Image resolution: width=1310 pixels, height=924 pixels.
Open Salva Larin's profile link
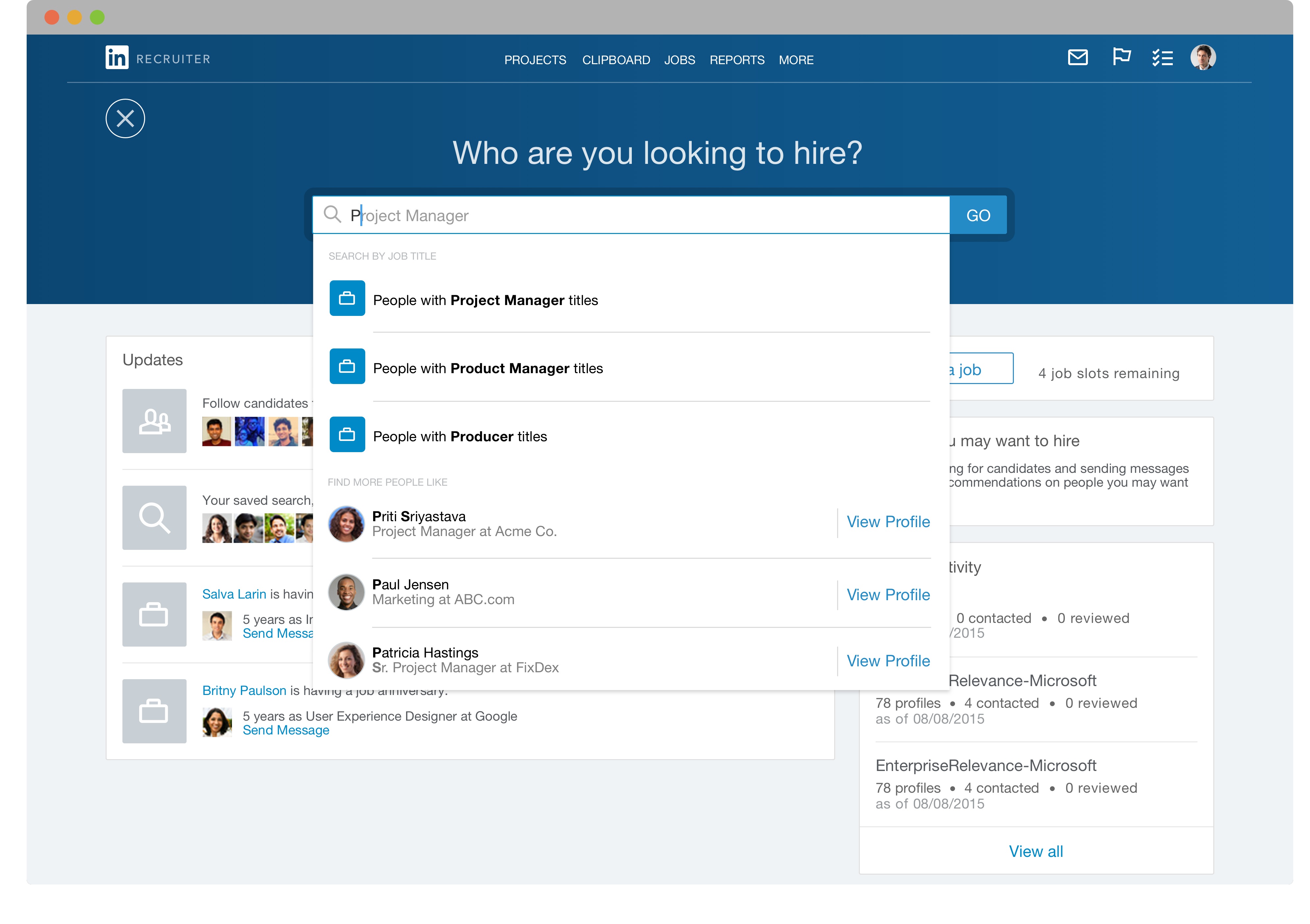234,594
